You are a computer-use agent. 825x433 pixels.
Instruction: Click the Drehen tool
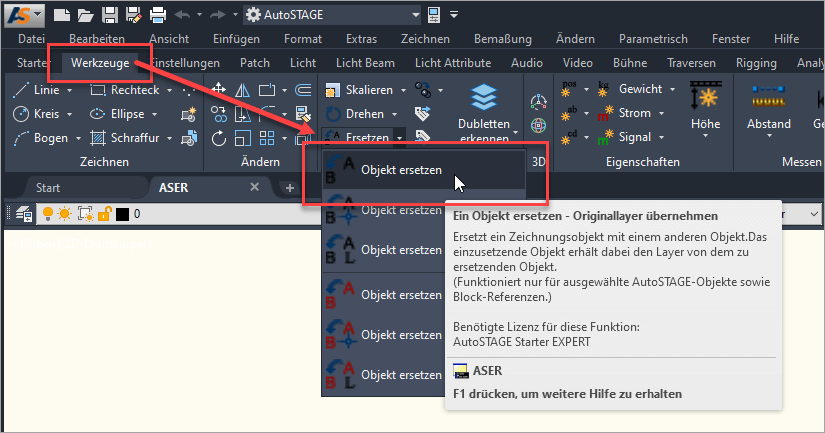[355, 114]
